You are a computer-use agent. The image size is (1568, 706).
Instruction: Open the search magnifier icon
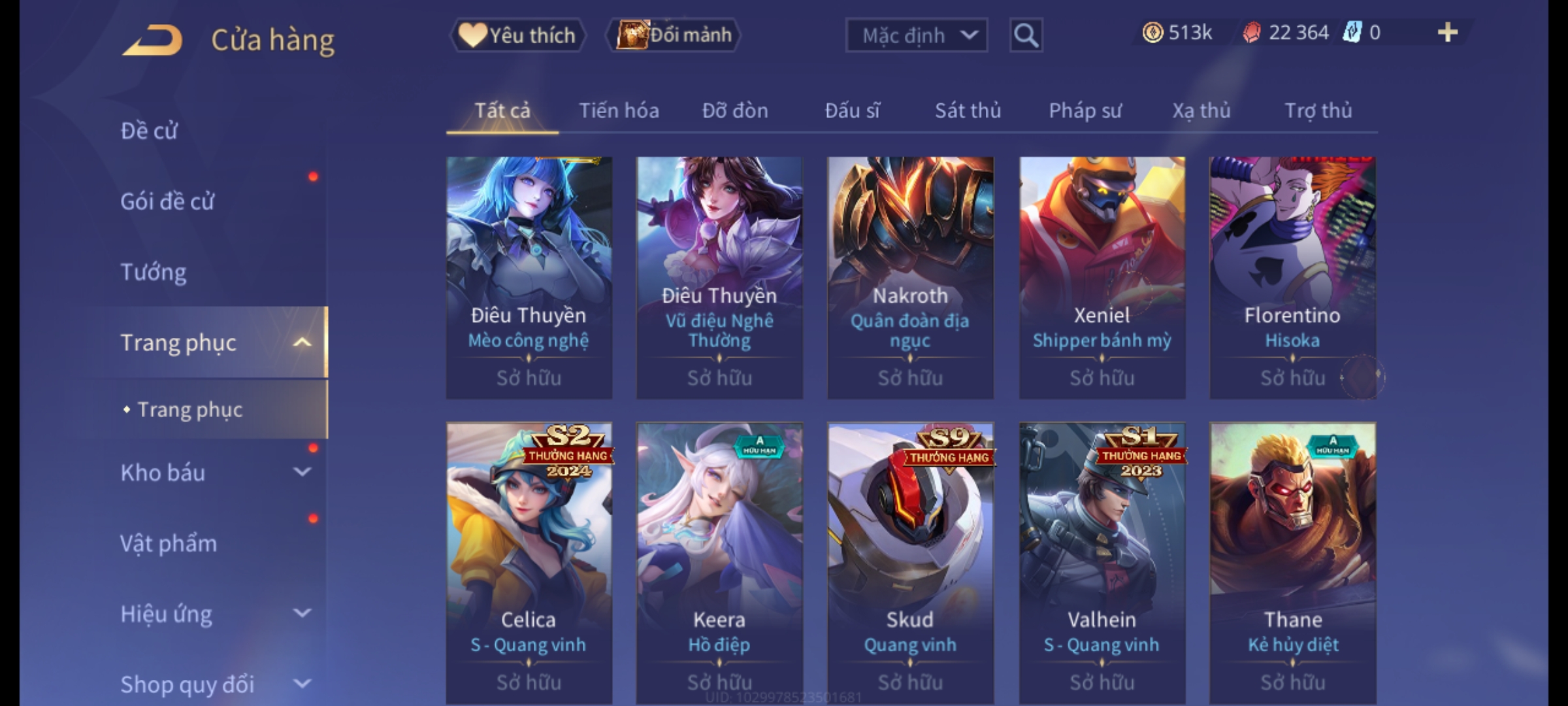point(1026,35)
